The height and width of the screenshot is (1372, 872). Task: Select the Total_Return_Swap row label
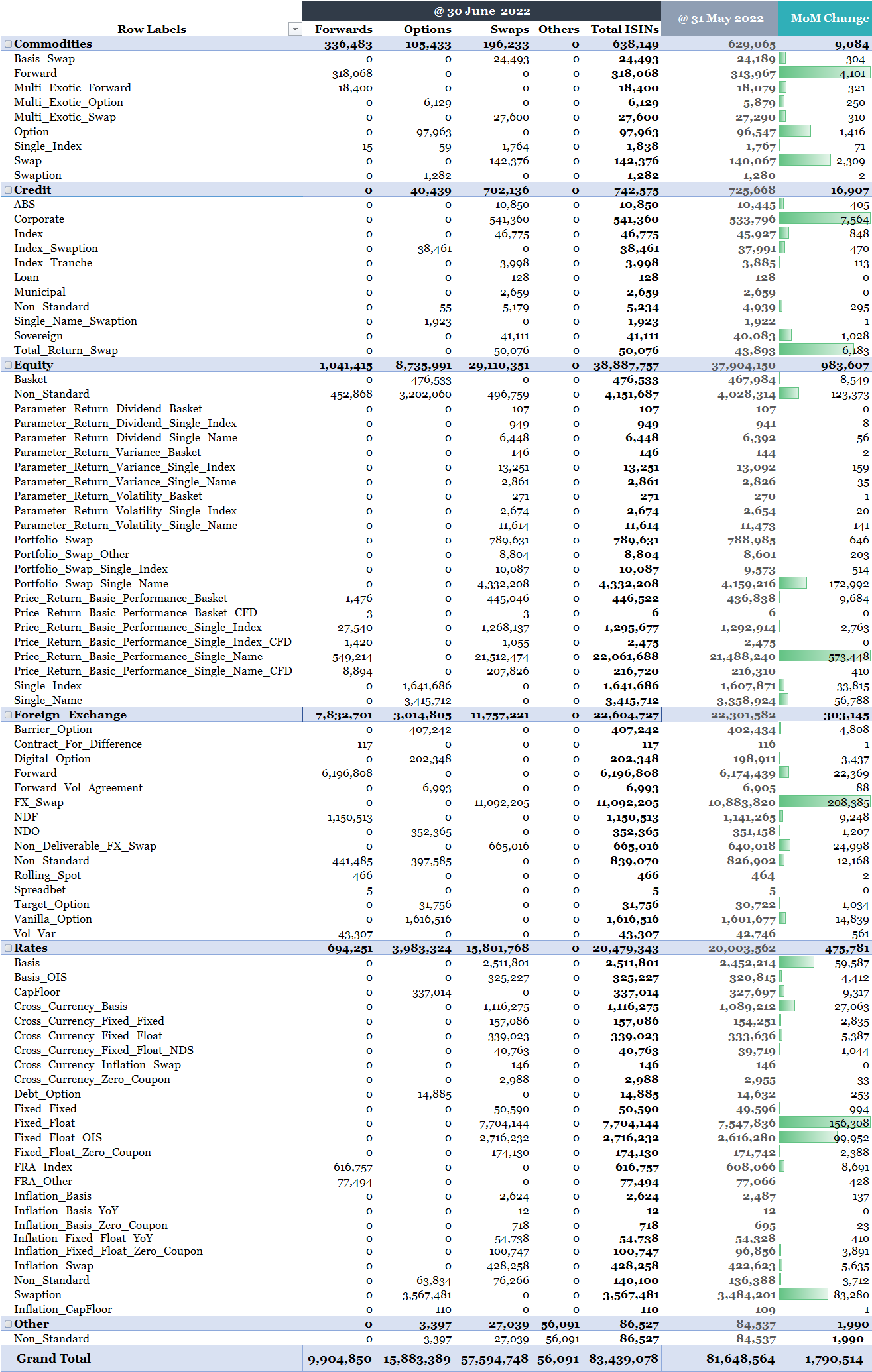tap(66, 350)
